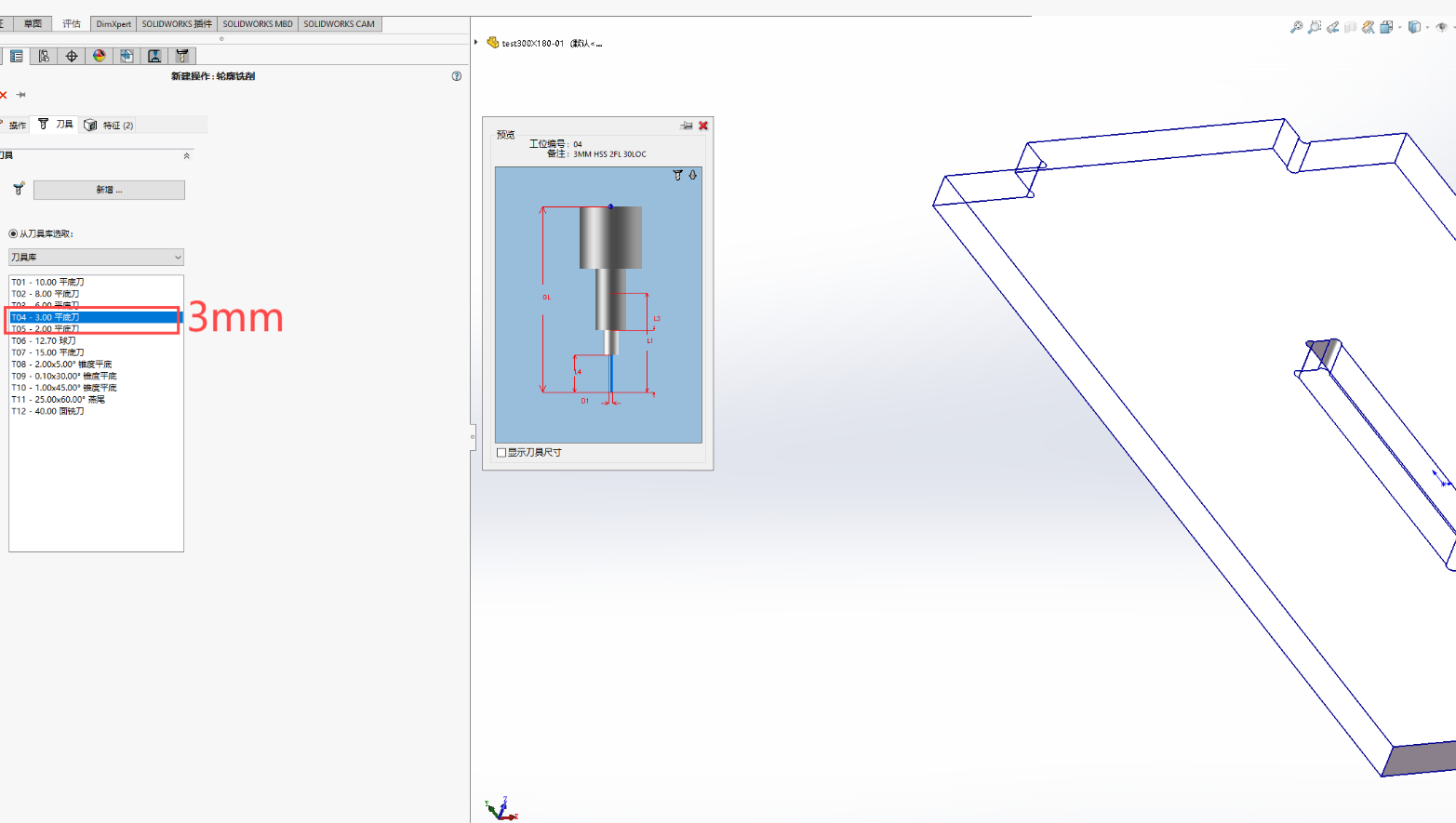1456x823 pixels.
Task: Switch to the SOLIDWORKS CAM tab
Action: tap(339, 24)
